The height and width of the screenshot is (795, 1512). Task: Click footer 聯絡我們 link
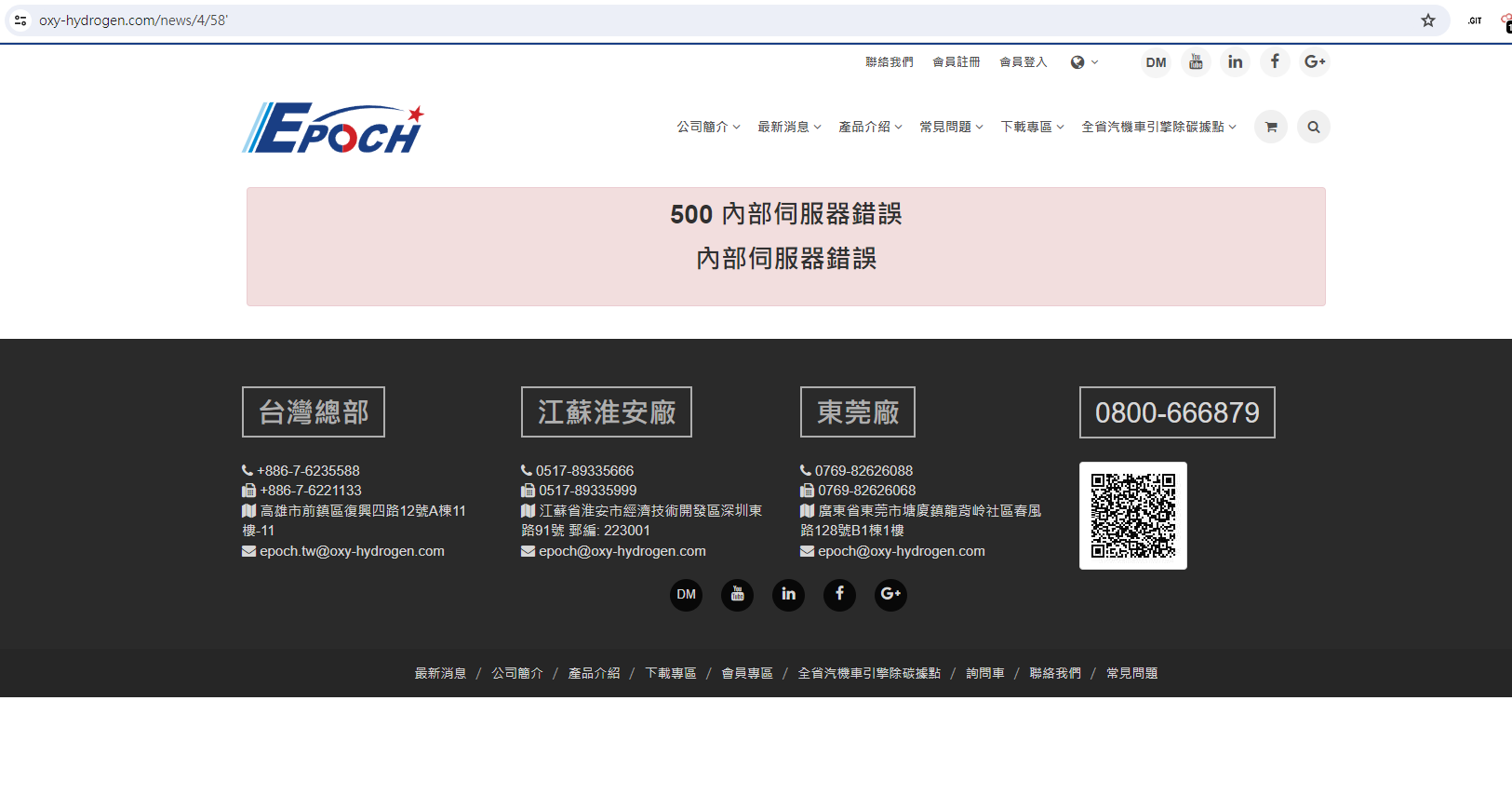click(x=1055, y=673)
